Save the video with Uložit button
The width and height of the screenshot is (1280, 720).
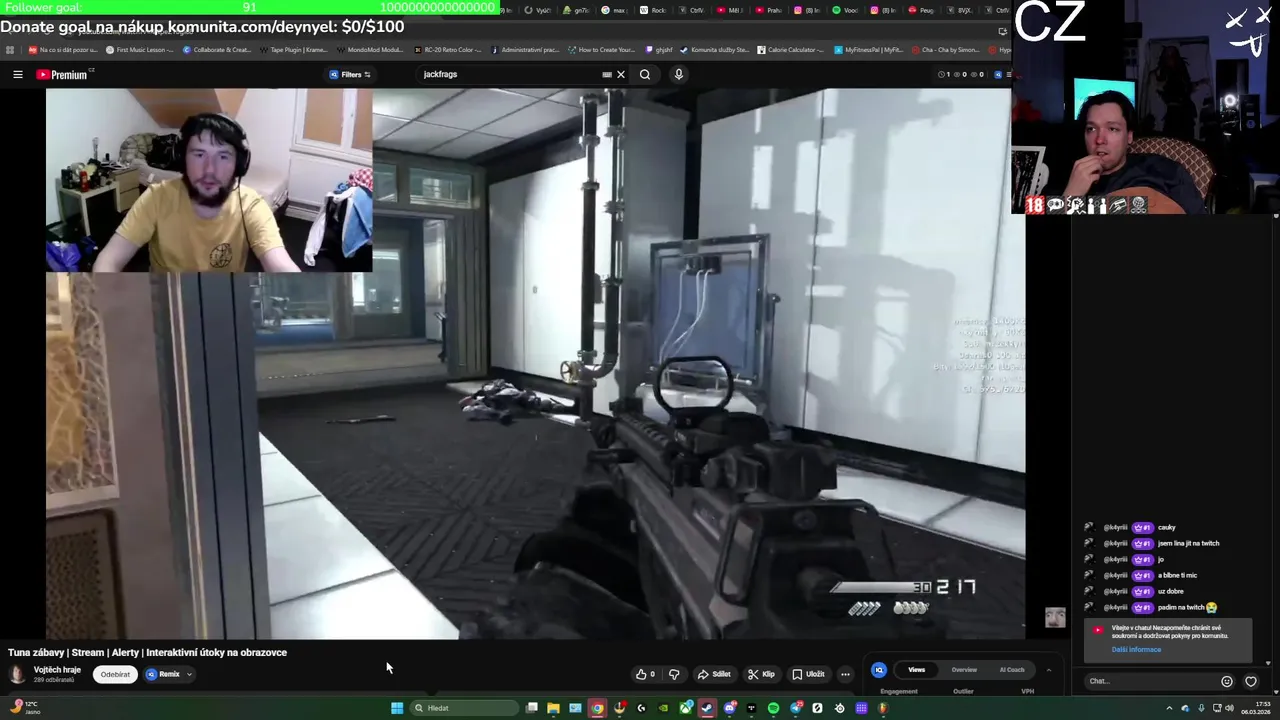(x=808, y=674)
